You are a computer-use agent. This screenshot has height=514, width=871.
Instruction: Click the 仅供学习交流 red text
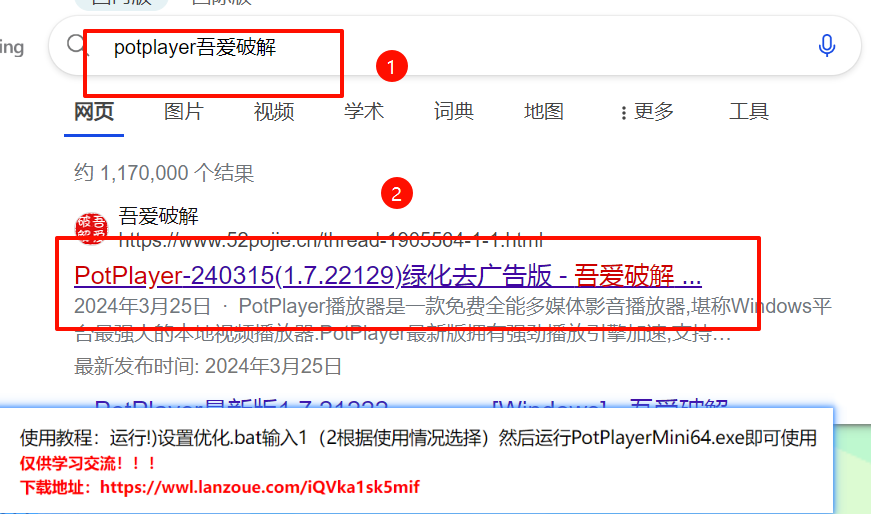pos(88,463)
